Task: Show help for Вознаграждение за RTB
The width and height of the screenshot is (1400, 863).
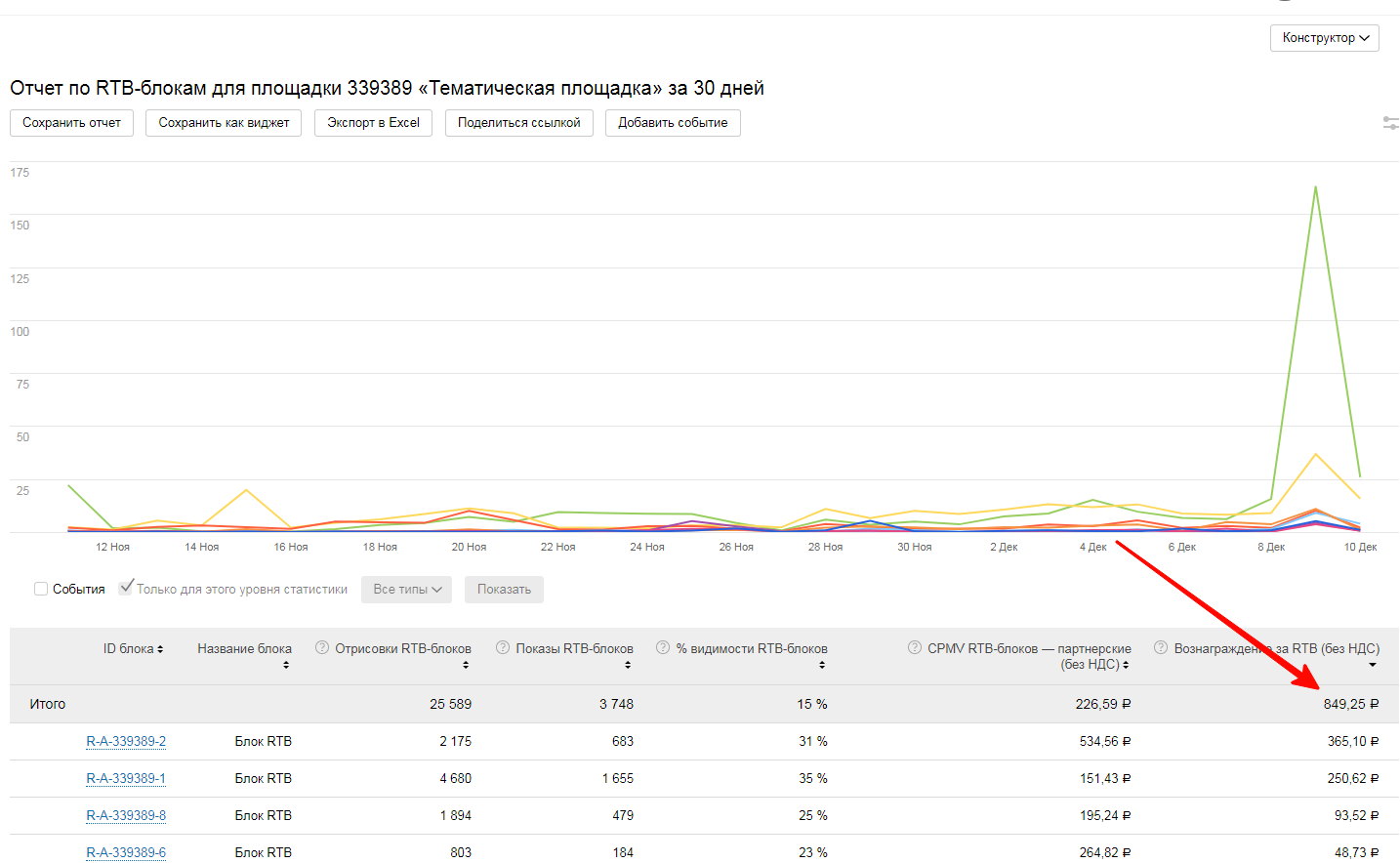Action: click(x=1161, y=647)
